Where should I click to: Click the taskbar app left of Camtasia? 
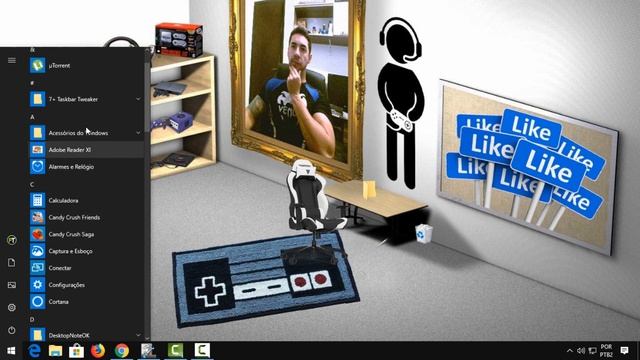(x=149, y=351)
